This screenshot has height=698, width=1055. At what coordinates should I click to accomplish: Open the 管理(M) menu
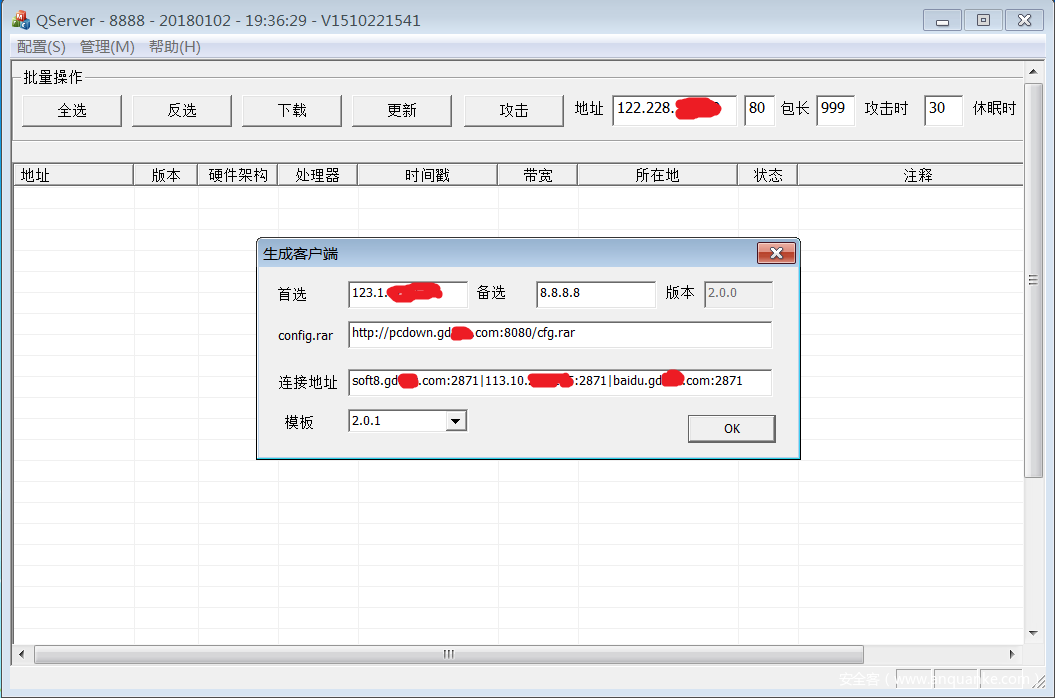pos(107,46)
